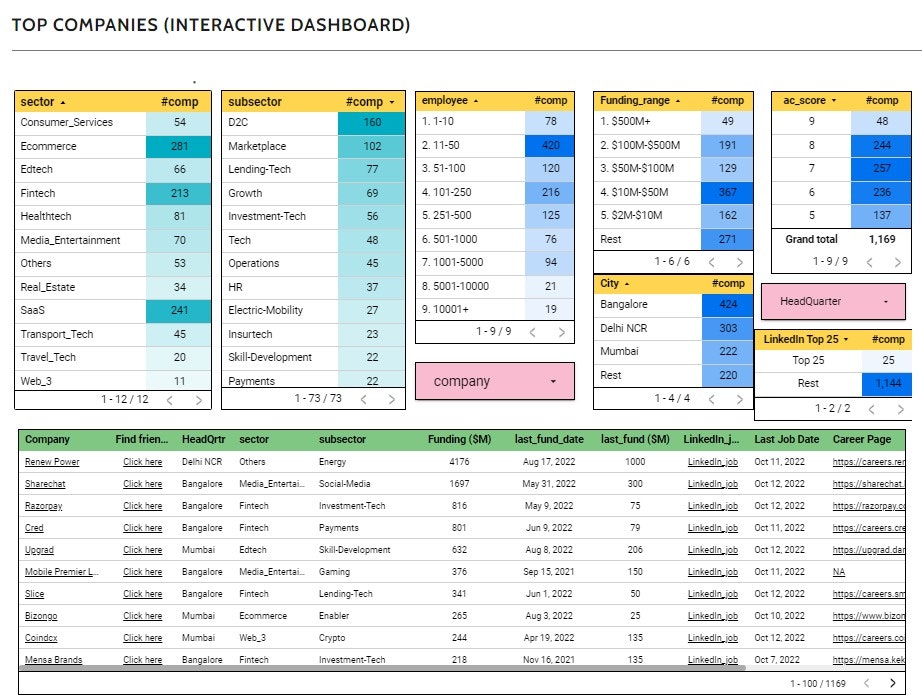
Task: Filter by Fintech sector row
Action: pos(113,193)
